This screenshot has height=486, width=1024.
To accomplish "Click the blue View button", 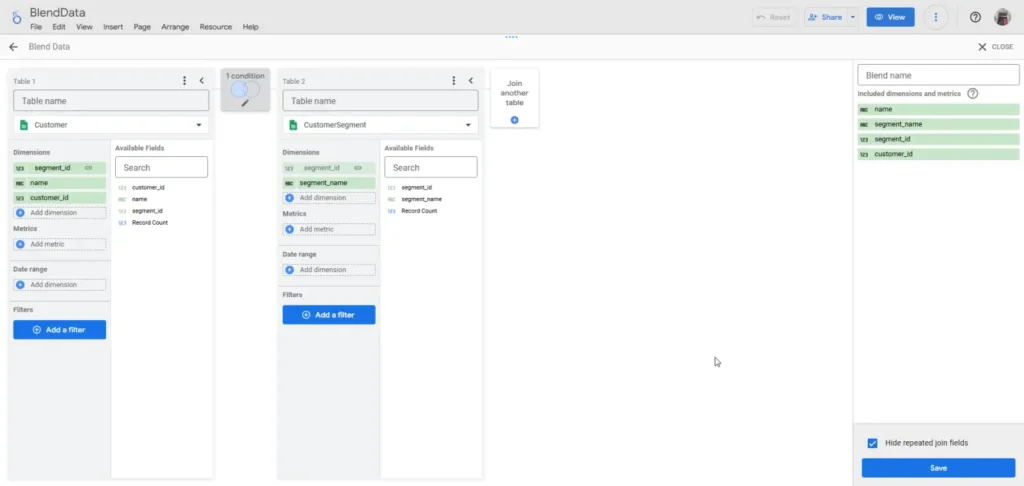I will (x=890, y=17).
